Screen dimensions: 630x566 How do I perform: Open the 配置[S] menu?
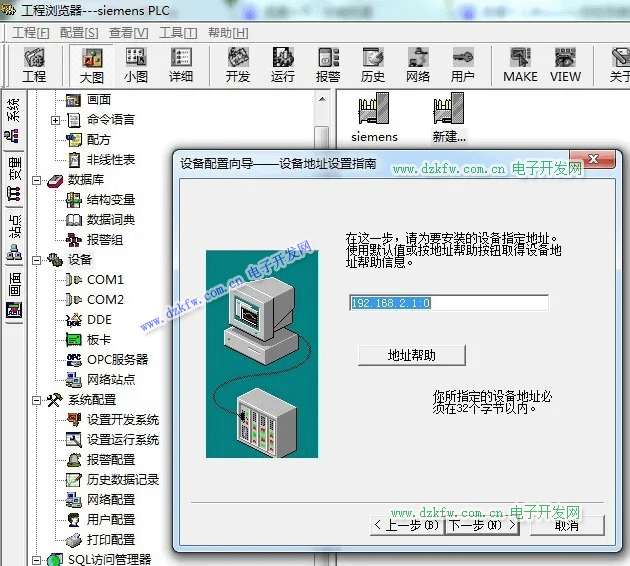(79, 33)
